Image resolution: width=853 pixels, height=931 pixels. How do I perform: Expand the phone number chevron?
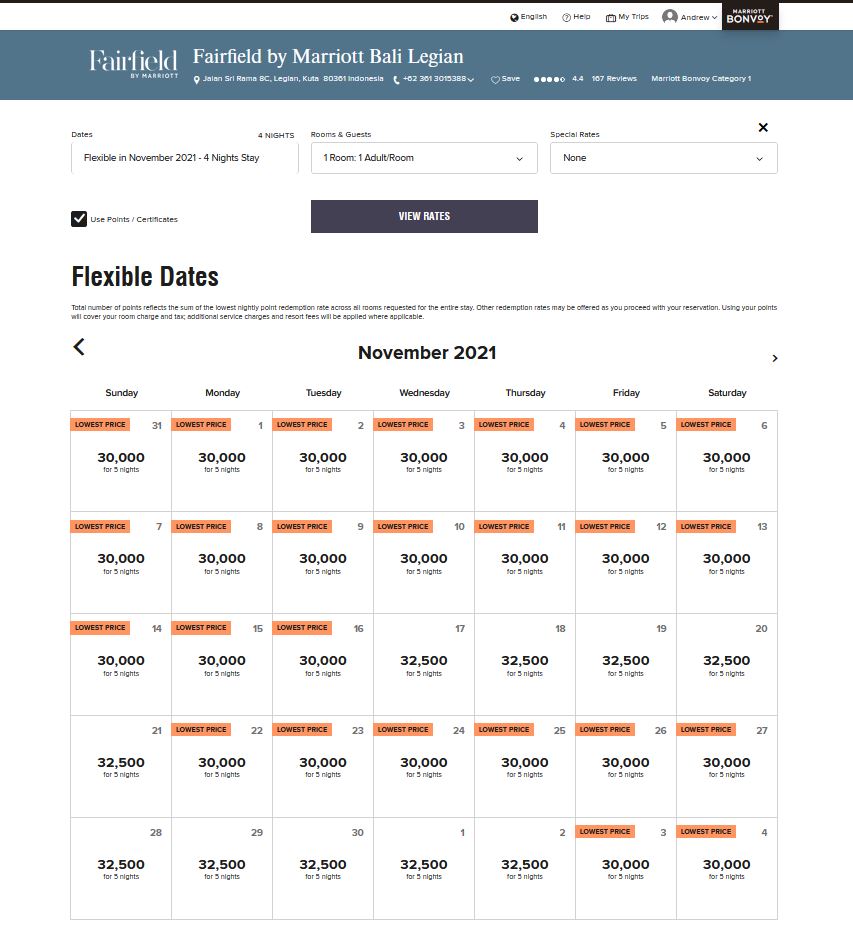471,80
